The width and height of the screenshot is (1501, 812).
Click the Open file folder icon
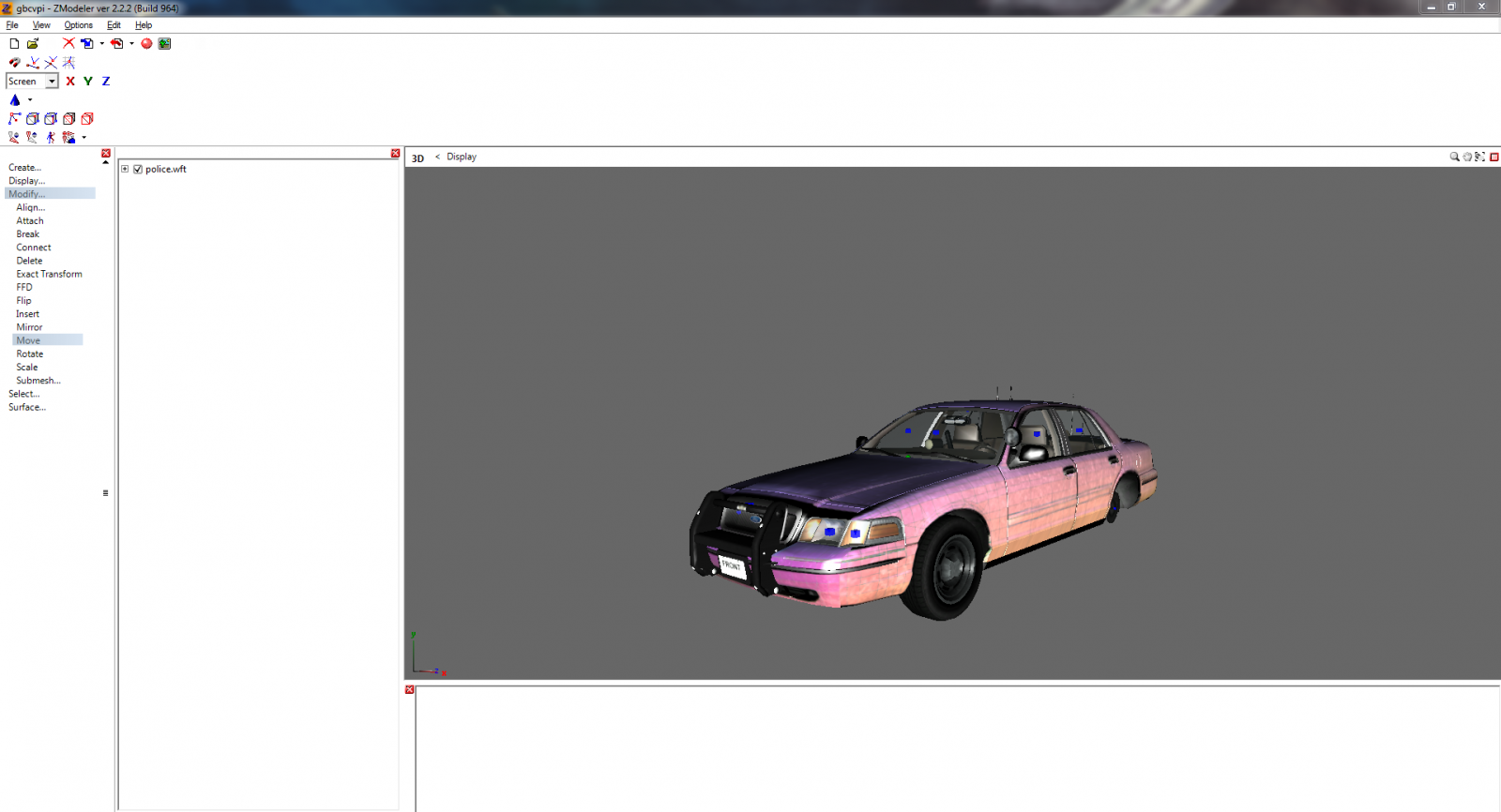pyautogui.click(x=33, y=43)
